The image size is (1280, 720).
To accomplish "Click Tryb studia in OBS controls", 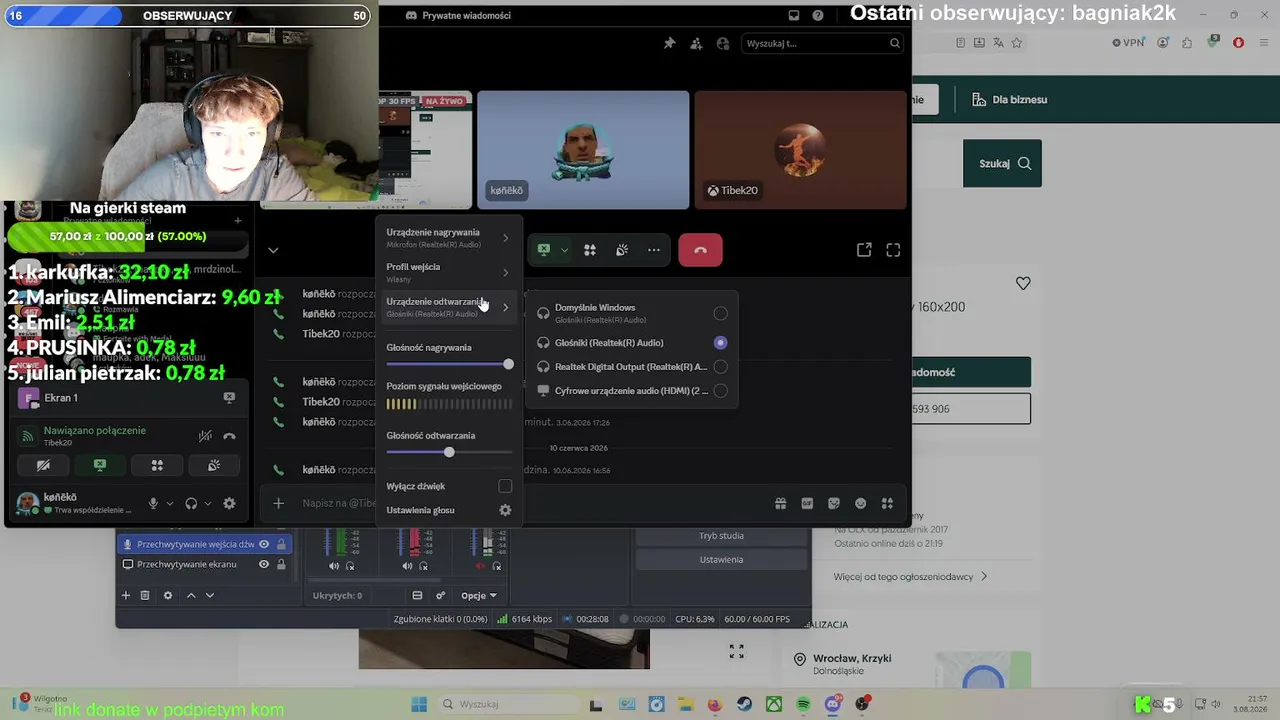I will (721, 536).
